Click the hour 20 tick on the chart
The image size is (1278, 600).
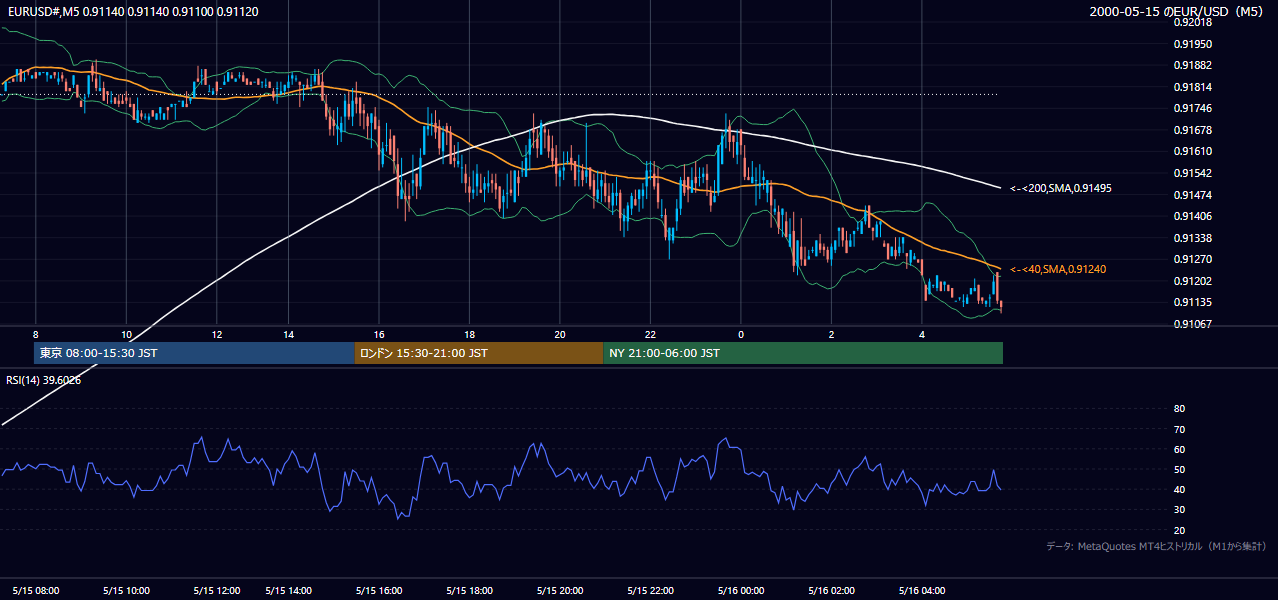point(560,334)
